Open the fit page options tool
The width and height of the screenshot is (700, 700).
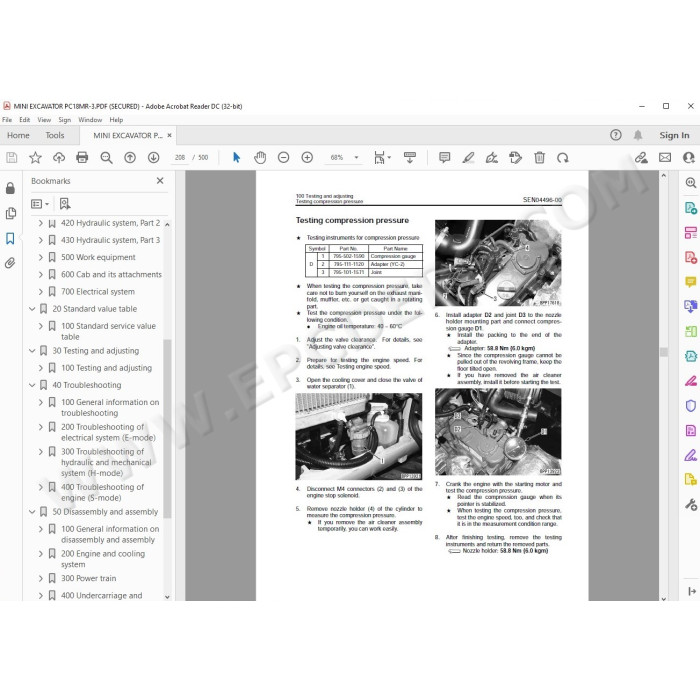(382, 158)
